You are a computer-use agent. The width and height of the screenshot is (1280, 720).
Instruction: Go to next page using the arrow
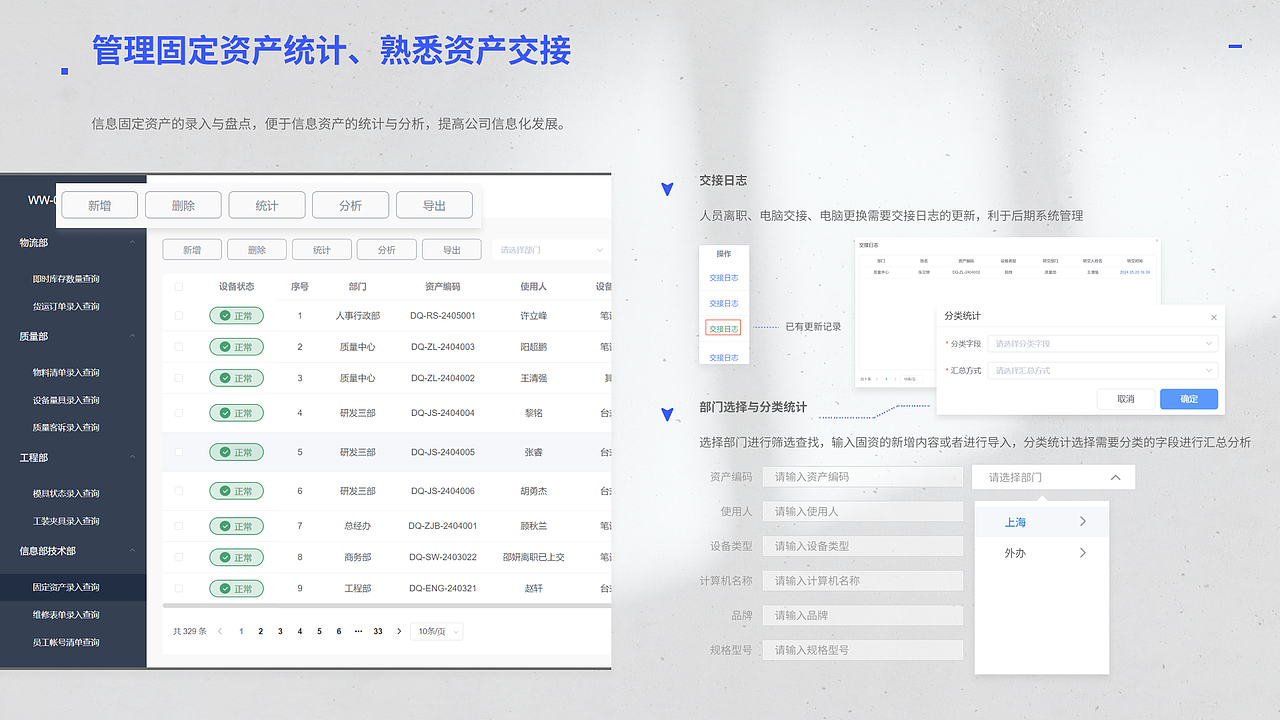tap(399, 631)
